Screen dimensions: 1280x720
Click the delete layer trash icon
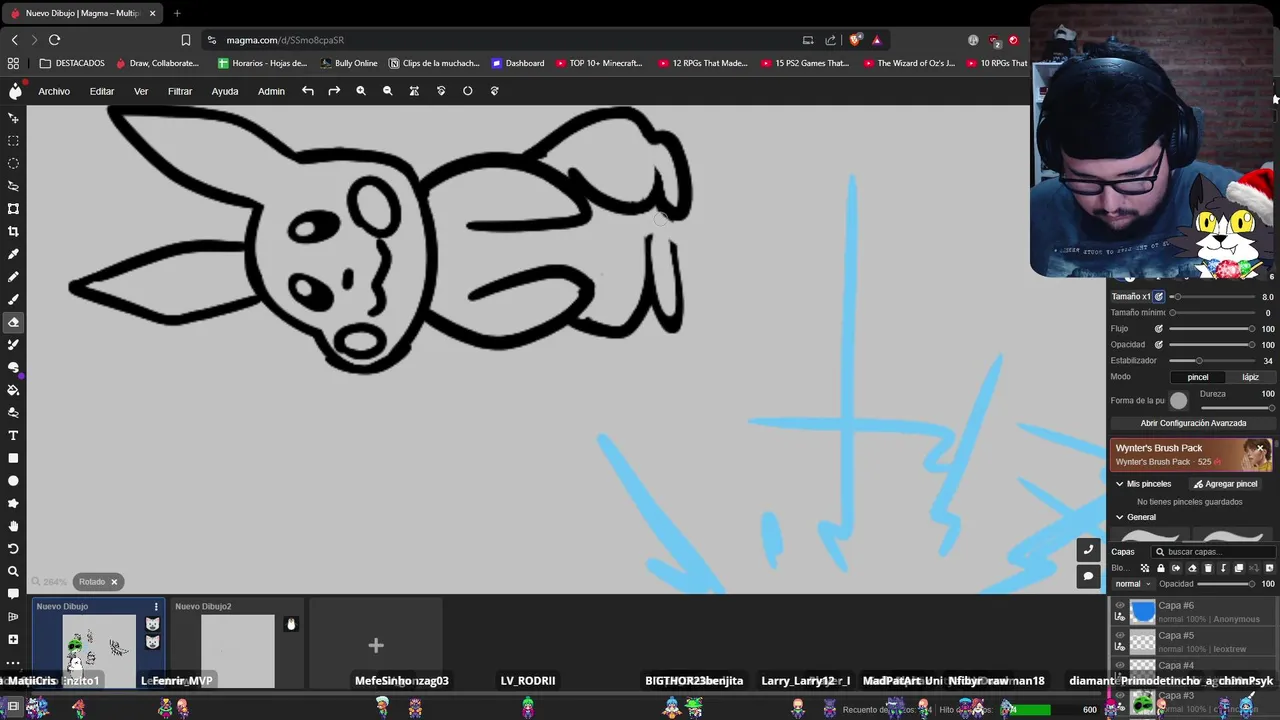[x=1207, y=568]
